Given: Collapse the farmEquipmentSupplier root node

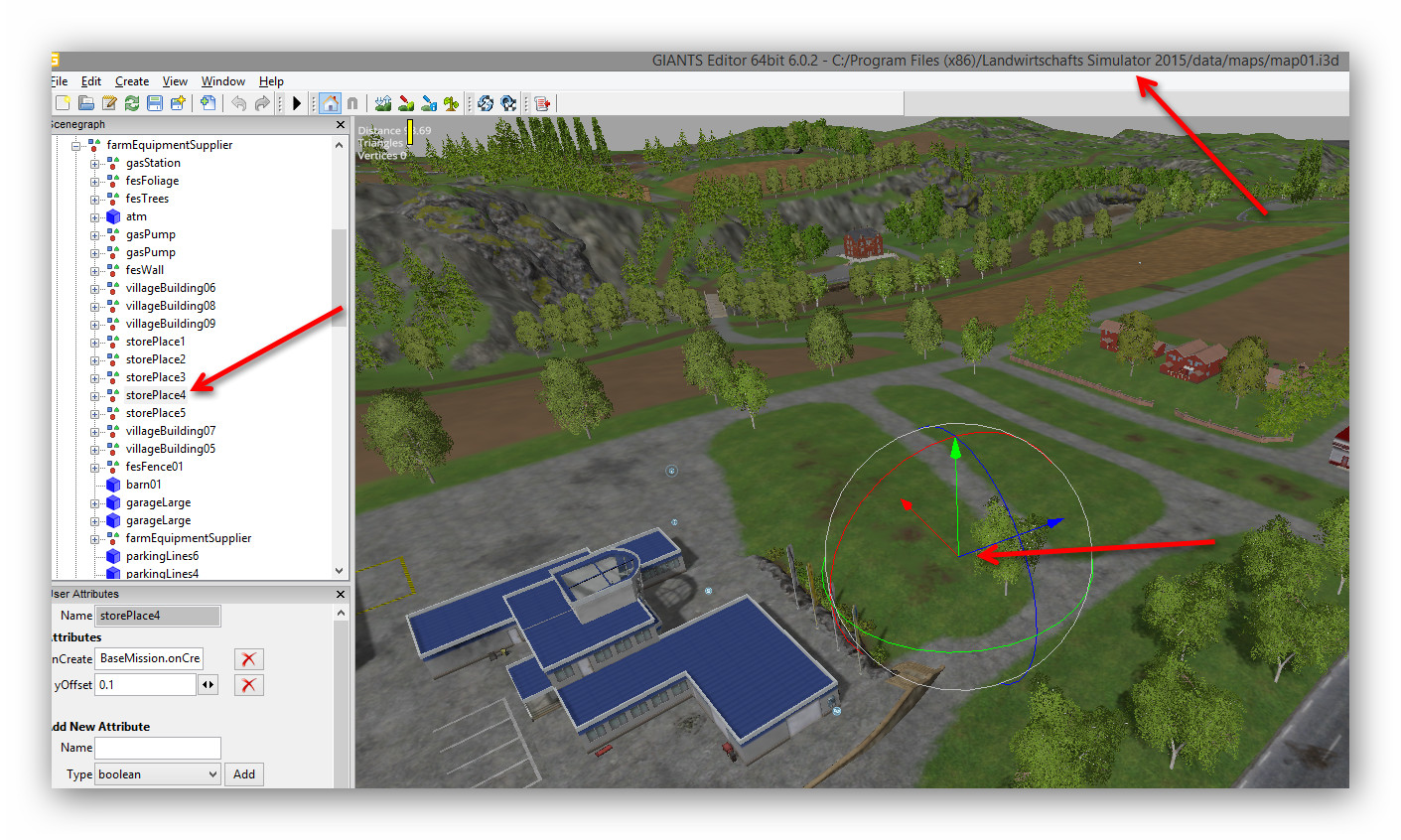Looking at the screenshot, I should (x=76, y=146).
